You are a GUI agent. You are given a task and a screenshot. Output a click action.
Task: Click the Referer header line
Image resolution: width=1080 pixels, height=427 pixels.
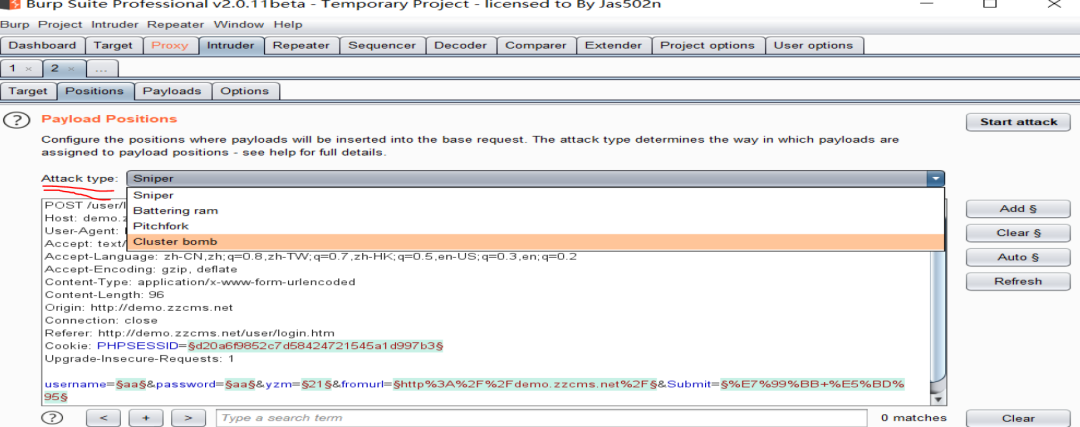(189, 333)
